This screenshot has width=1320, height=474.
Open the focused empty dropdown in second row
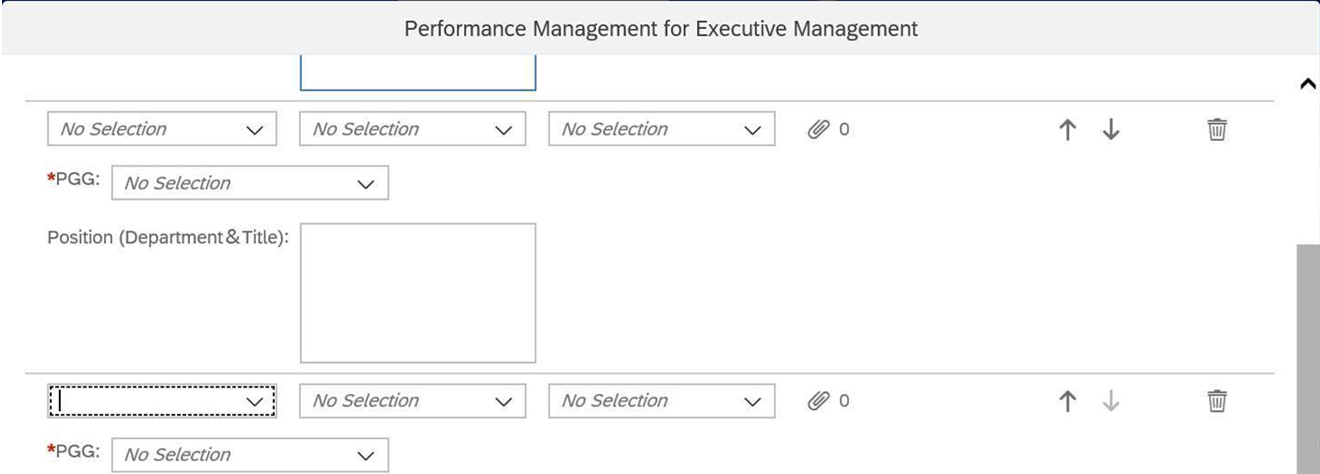point(162,401)
